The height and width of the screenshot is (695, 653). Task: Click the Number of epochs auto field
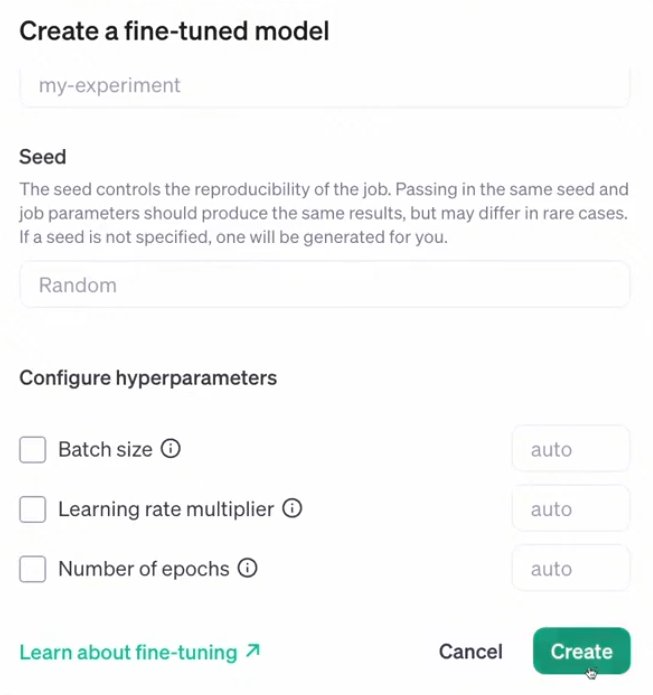point(571,568)
